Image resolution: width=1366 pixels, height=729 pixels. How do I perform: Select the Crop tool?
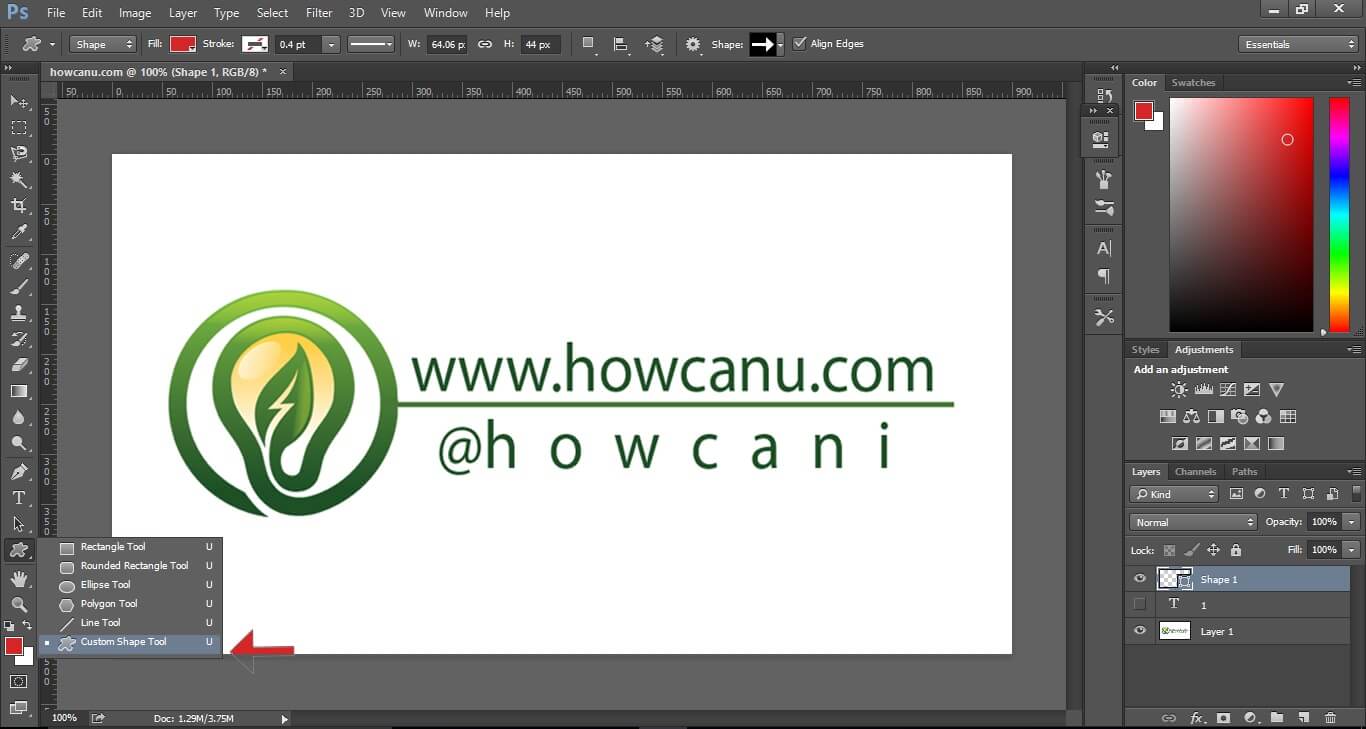point(19,206)
